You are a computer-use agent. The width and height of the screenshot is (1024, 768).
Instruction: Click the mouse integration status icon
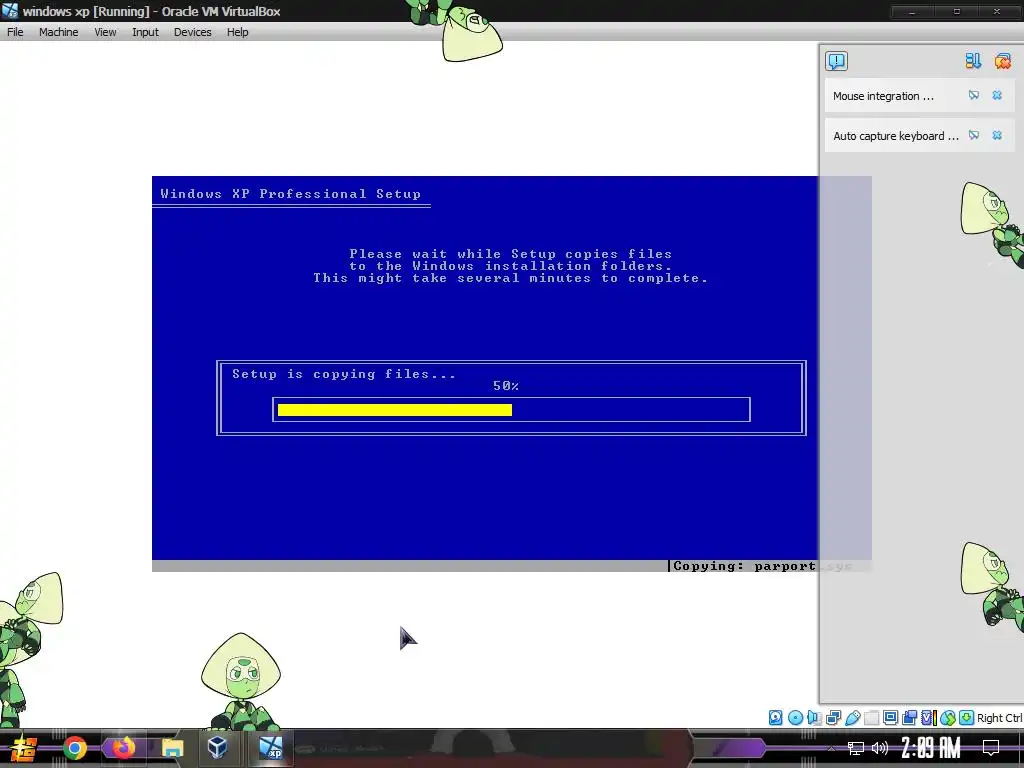(x=948, y=718)
